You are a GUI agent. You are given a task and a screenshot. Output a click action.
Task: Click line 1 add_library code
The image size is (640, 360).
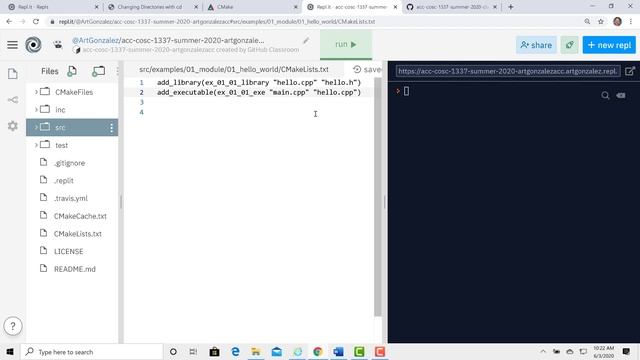click(259, 82)
